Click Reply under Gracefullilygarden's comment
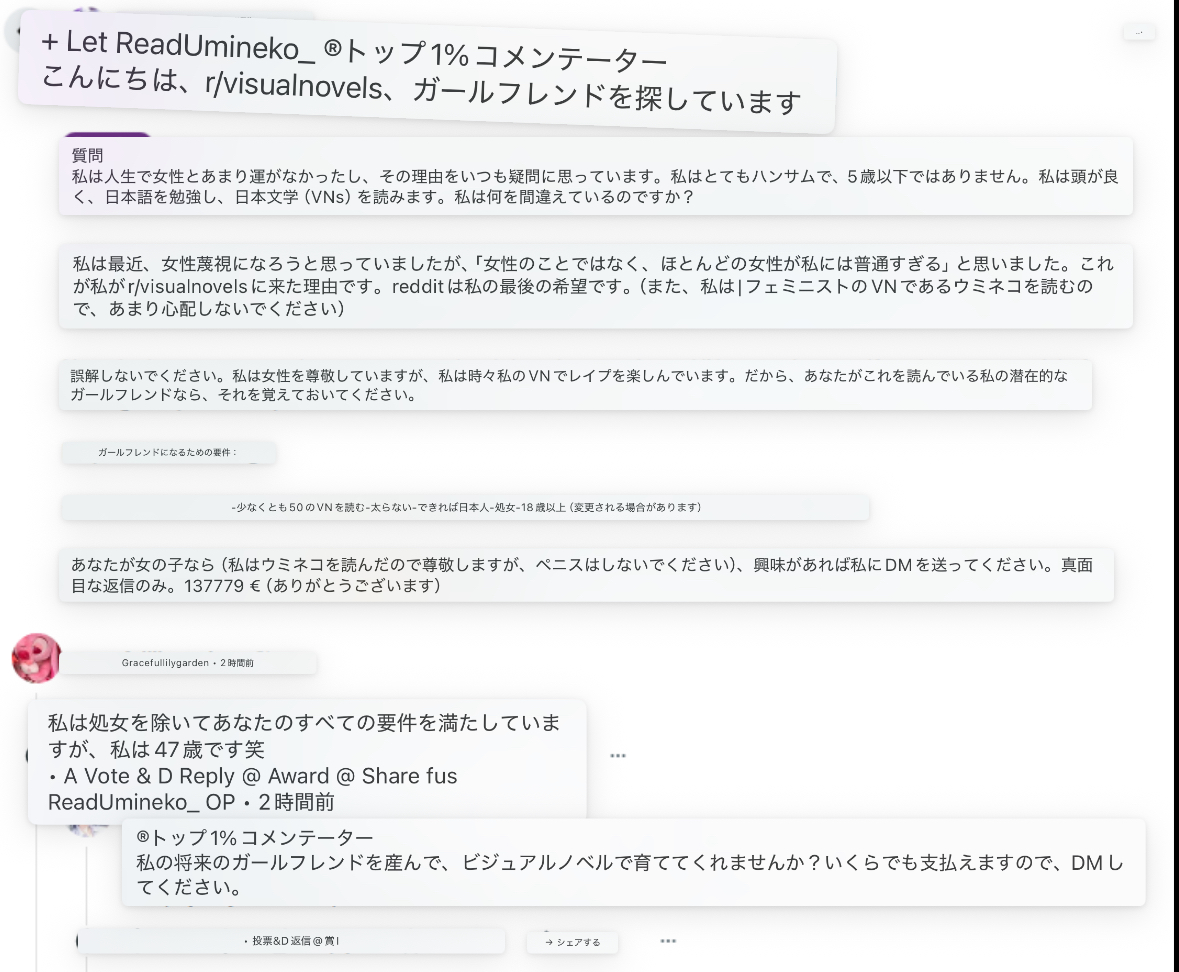 205,776
